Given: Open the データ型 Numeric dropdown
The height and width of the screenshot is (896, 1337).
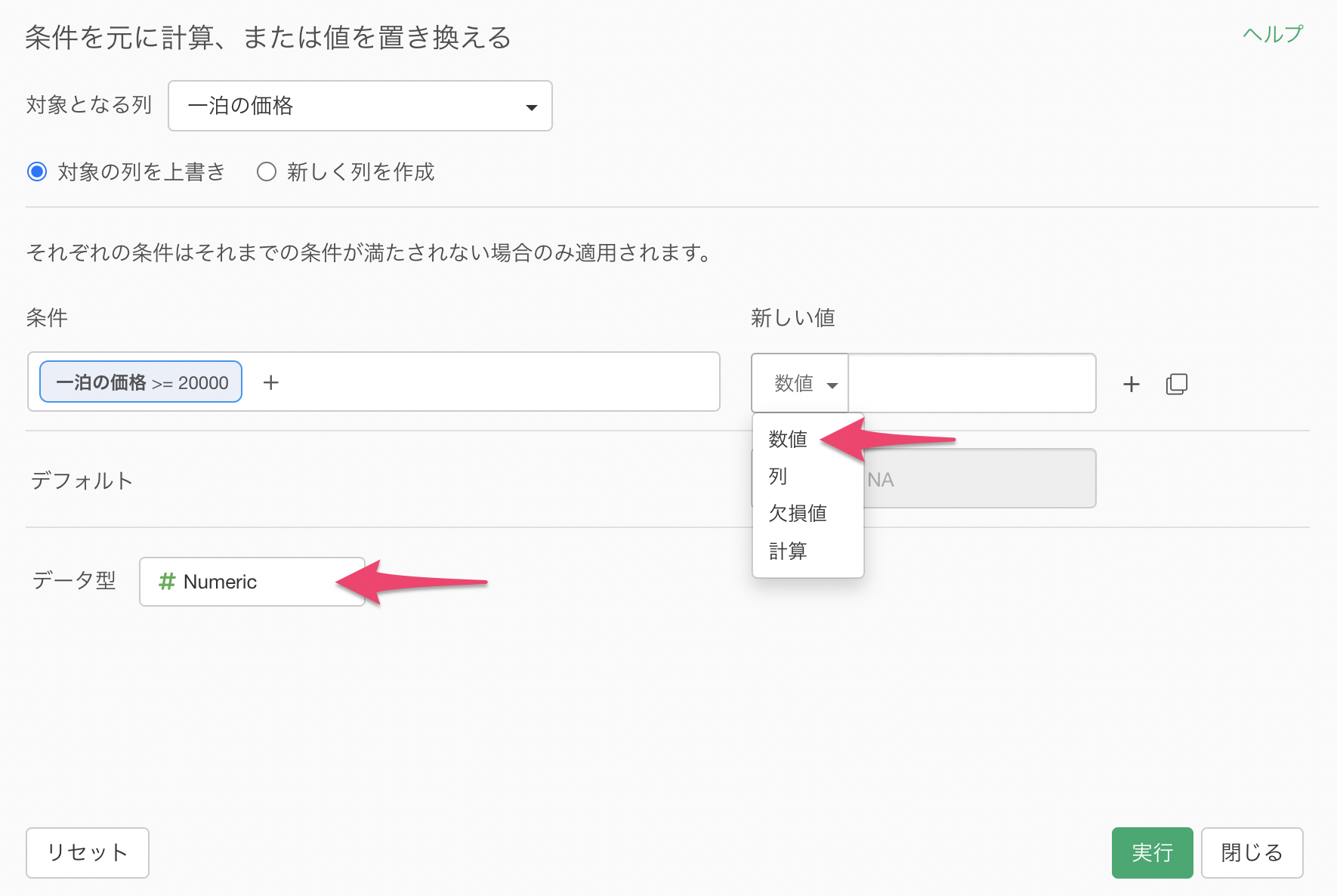Looking at the screenshot, I should [x=252, y=582].
